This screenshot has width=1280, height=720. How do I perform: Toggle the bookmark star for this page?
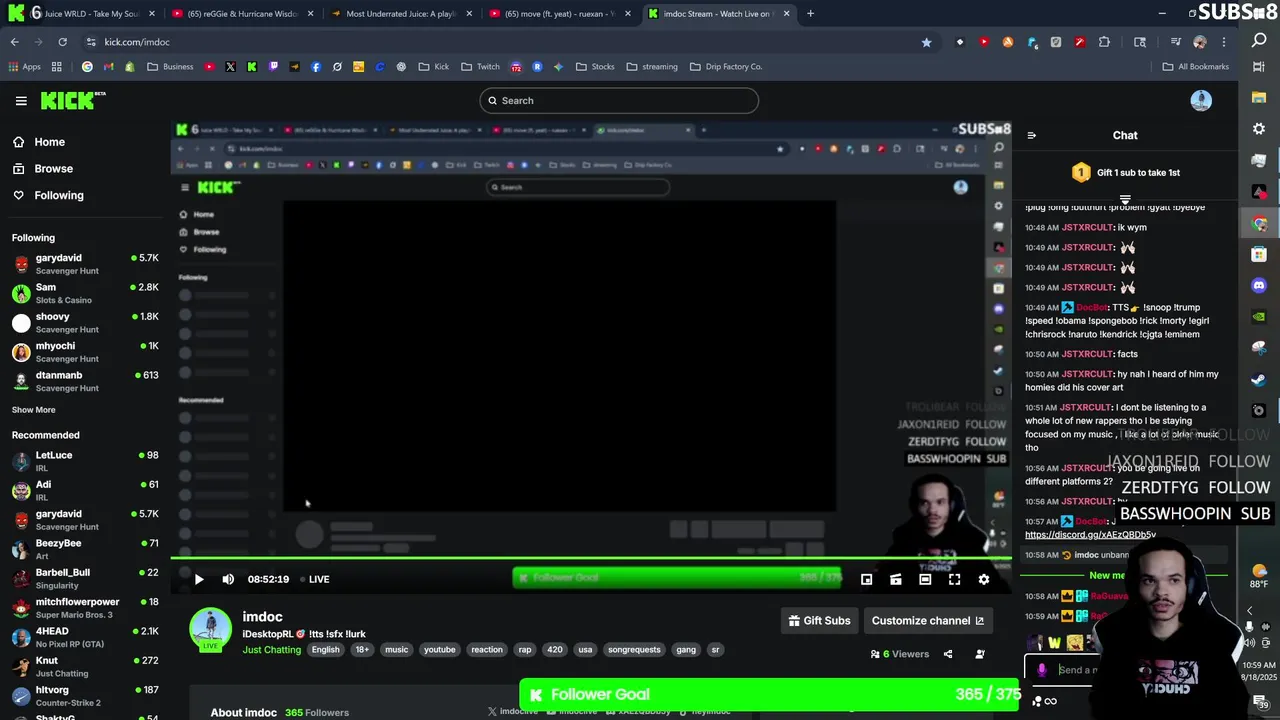(926, 42)
